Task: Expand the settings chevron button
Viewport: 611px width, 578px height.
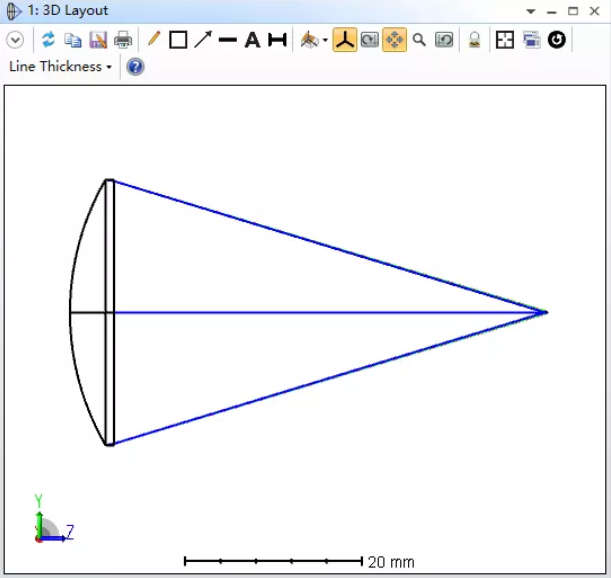Action: (15, 40)
